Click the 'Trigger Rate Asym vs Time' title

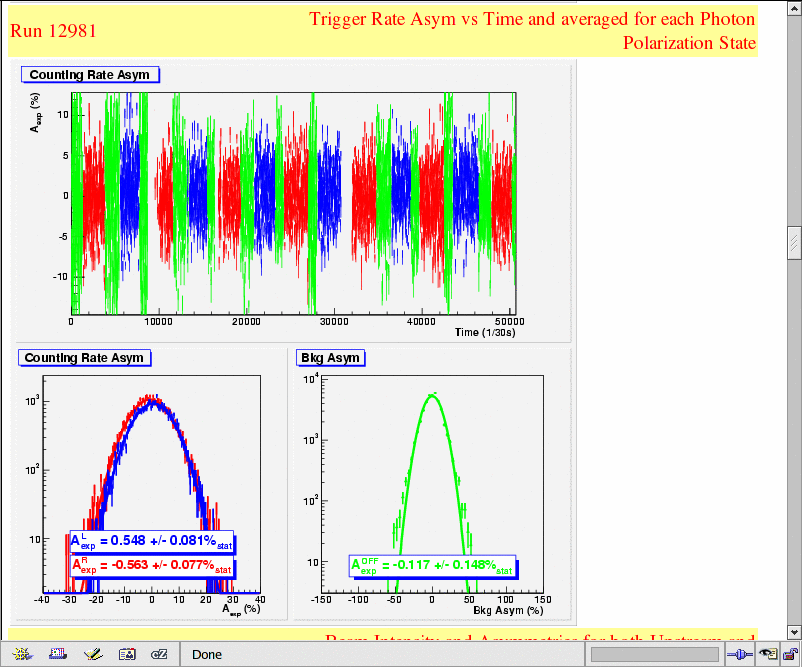click(x=532, y=31)
